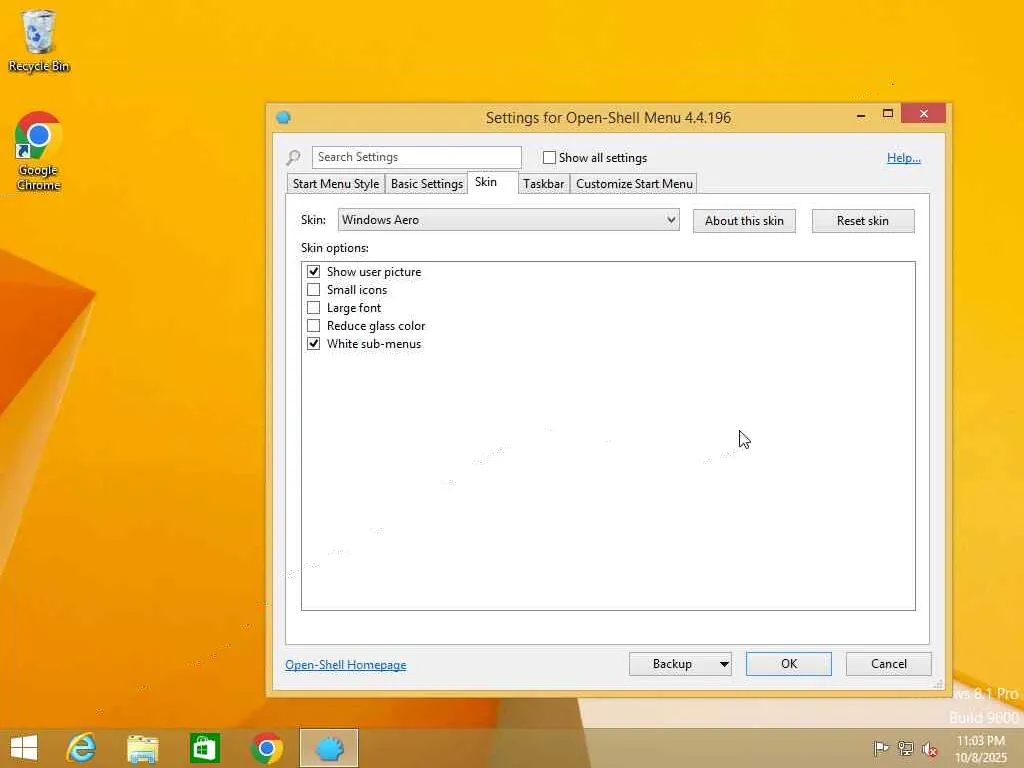Image resolution: width=1024 pixels, height=768 pixels.
Task: Click the Cancel button
Action: pos(888,664)
